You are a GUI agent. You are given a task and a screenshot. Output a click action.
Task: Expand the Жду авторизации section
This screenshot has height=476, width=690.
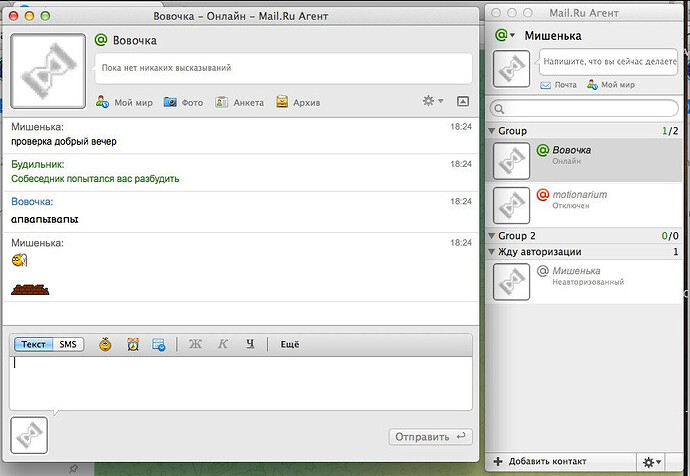click(492, 252)
